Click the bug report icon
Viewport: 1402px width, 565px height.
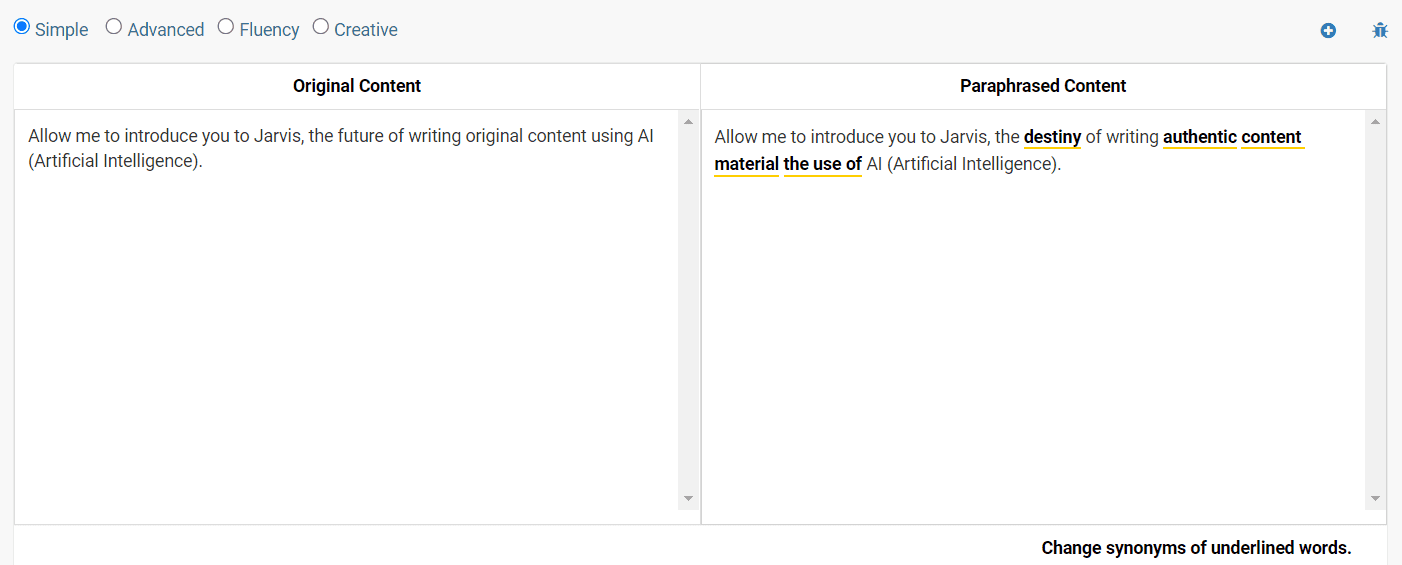pyautogui.click(x=1380, y=30)
